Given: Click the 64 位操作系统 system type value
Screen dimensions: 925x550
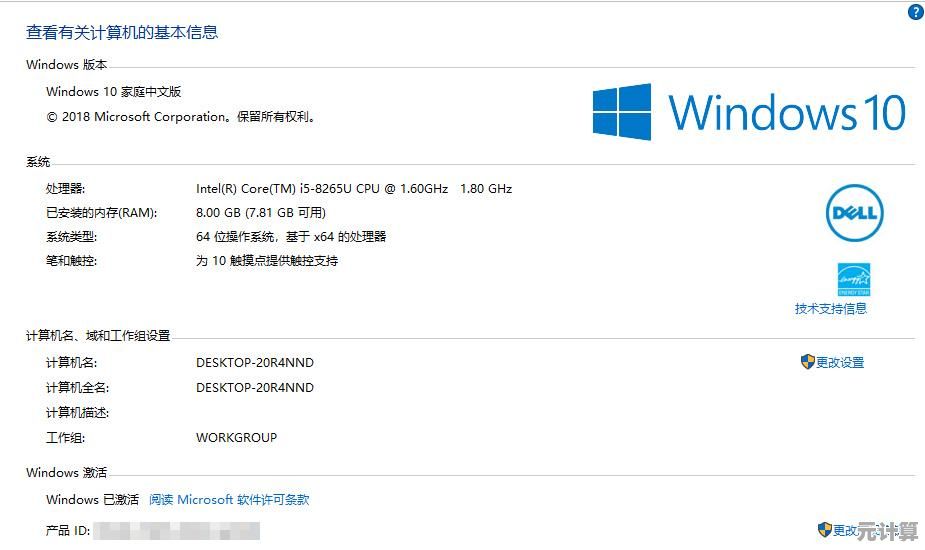Looking at the screenshot, I should click(291, 237).
